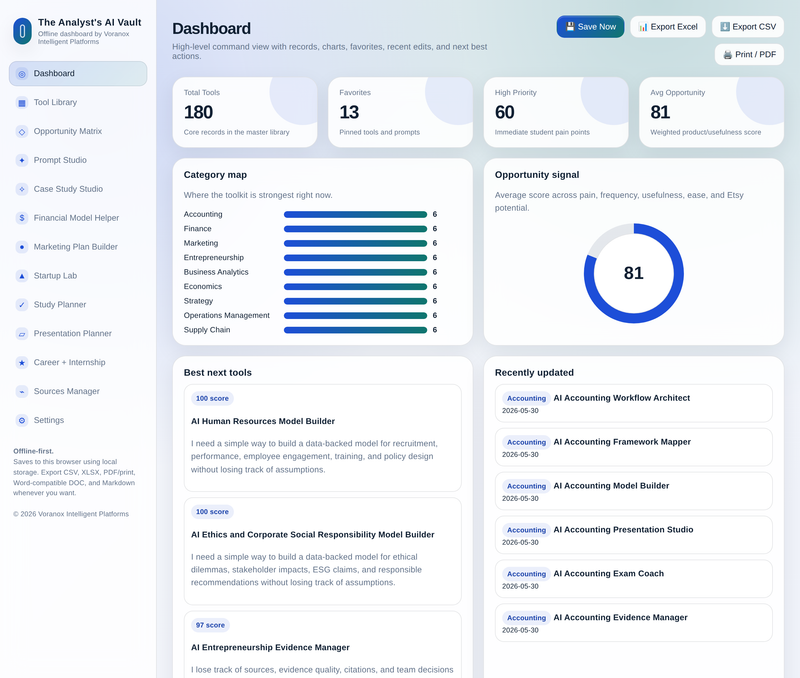Open AI Ethics and Corporate Social Responsibility card

(322, 551)
